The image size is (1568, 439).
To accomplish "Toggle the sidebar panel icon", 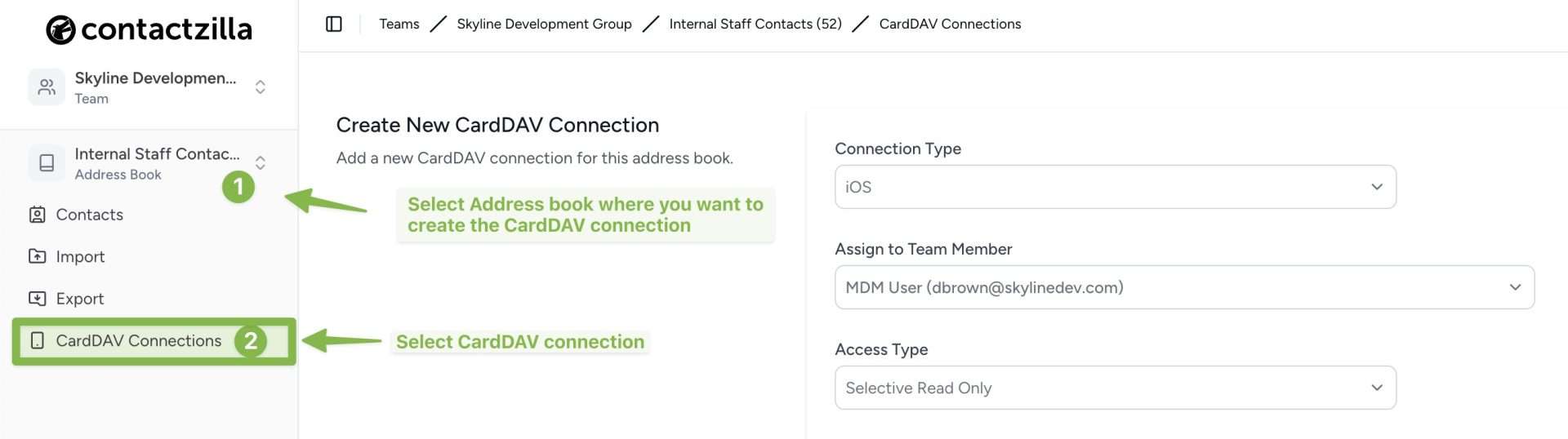I will pyautogui.click(x=334, y=24).
